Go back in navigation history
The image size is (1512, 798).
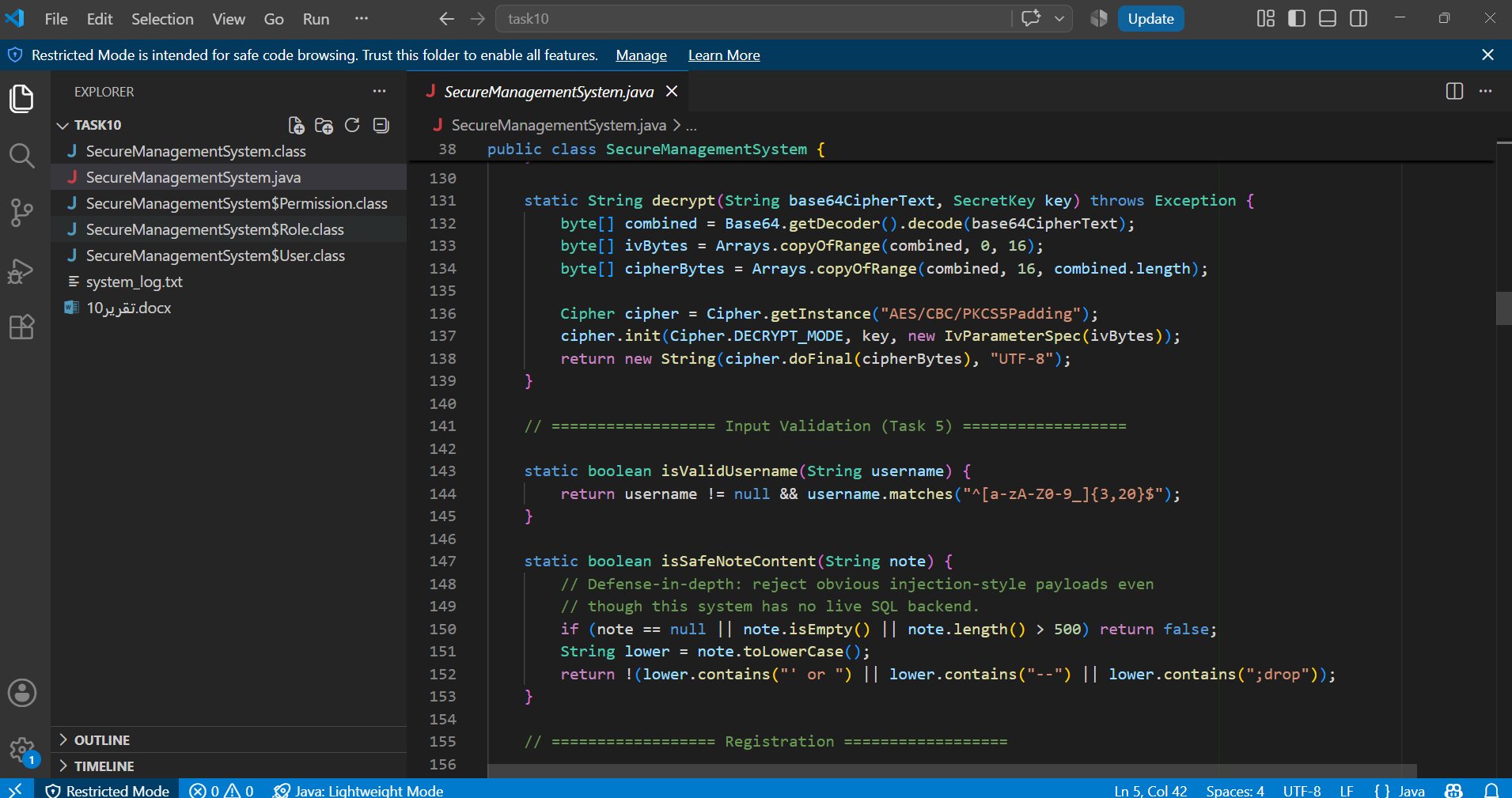447,18
